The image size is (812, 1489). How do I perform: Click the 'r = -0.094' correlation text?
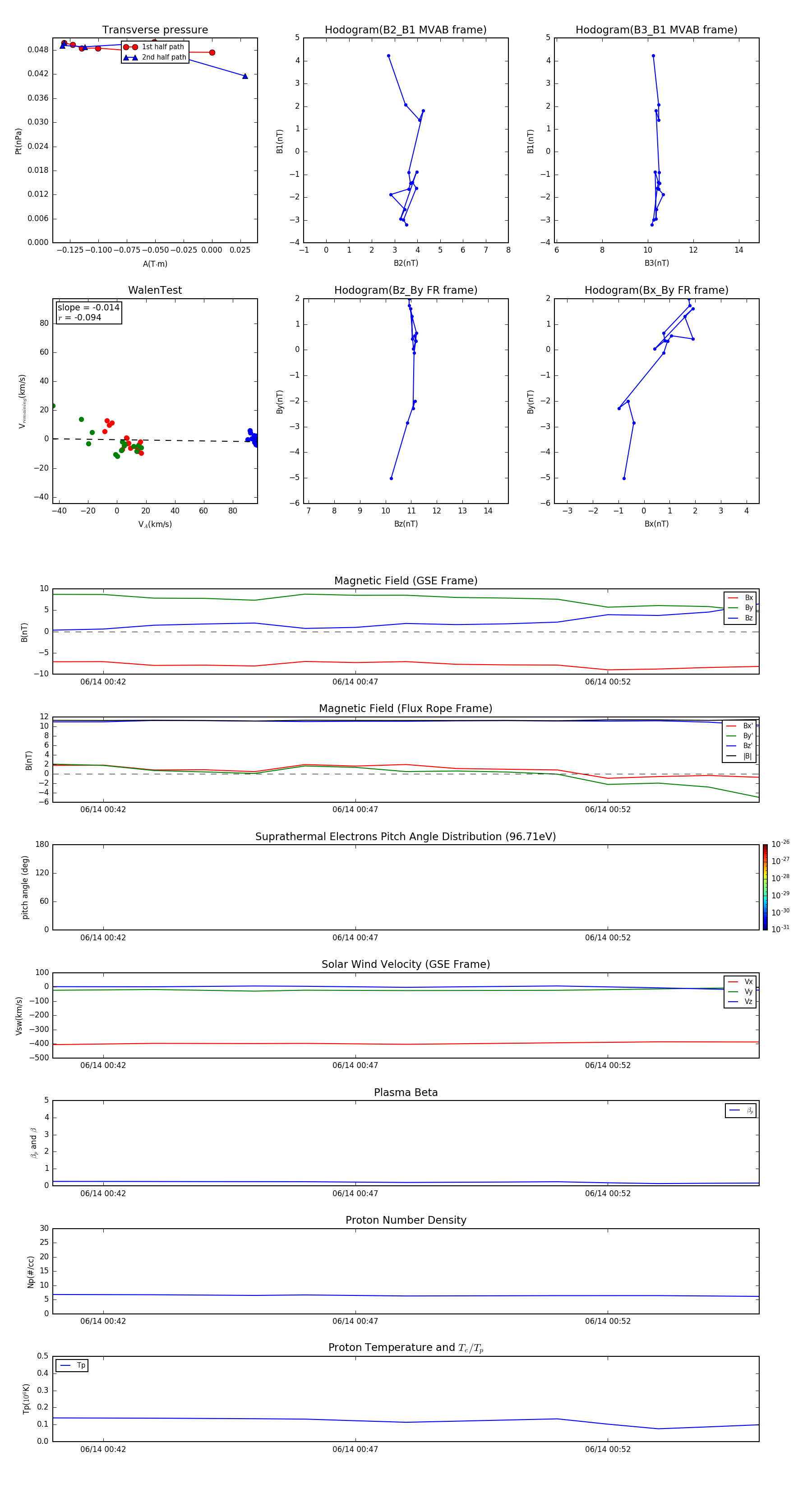[x=80, y=317]
